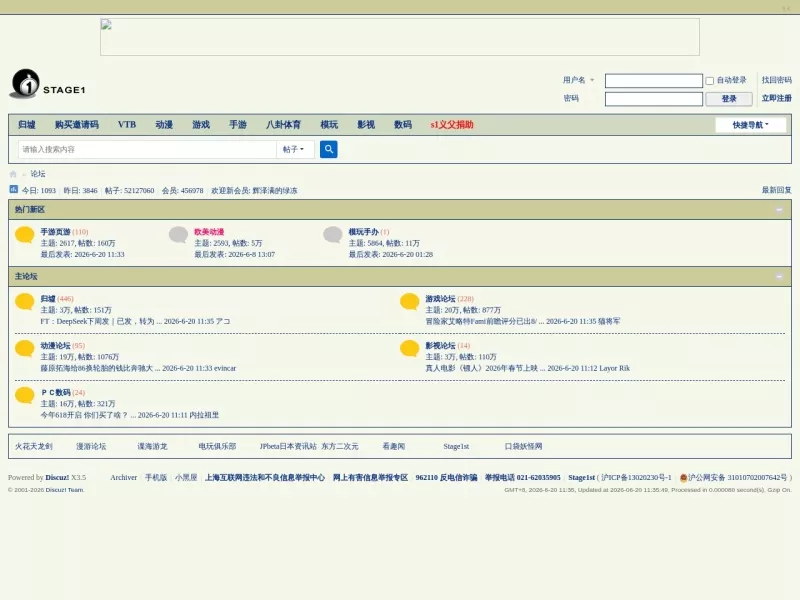Open the VTB nav item

pyautogui.click(x=127, y=124)
